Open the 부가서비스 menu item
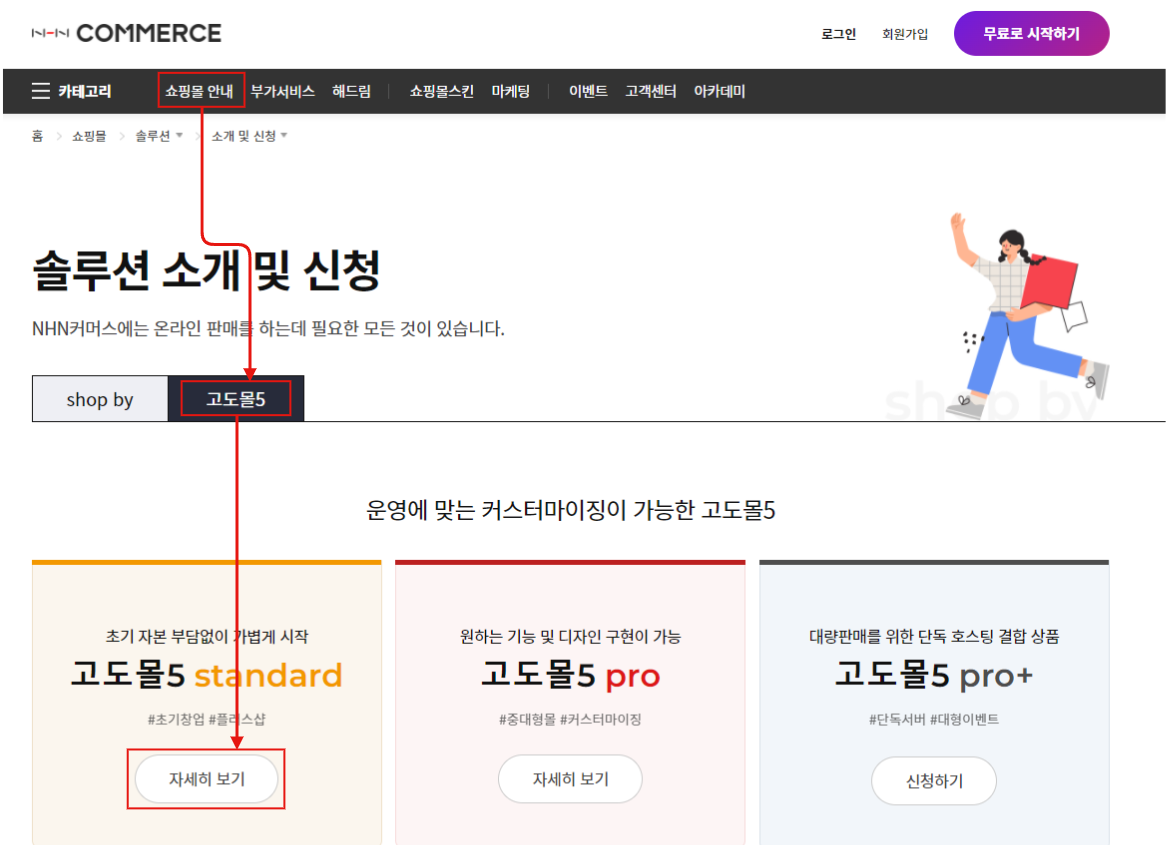 [282, 91]
